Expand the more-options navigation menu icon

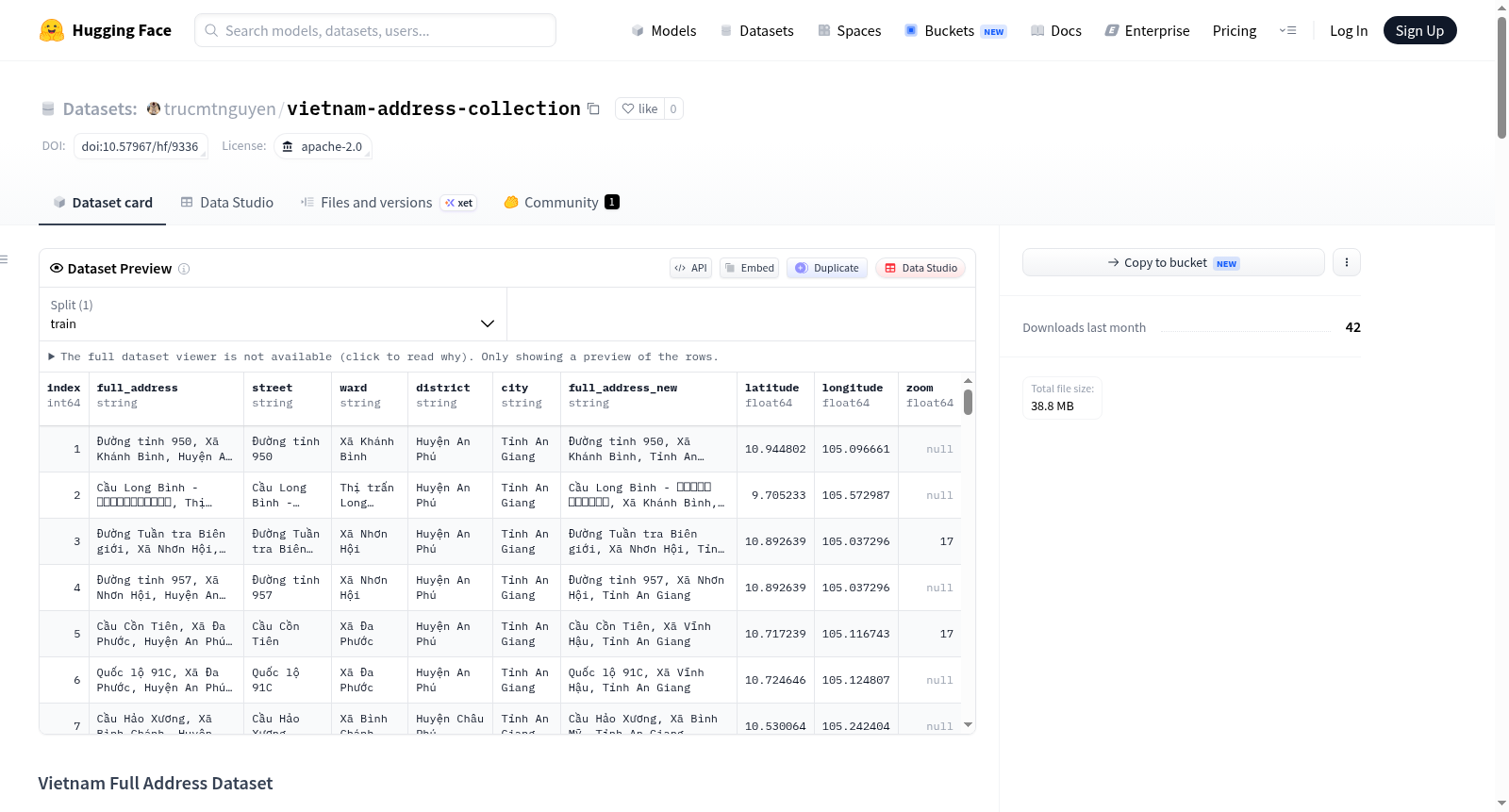[x=1287, y=30]
